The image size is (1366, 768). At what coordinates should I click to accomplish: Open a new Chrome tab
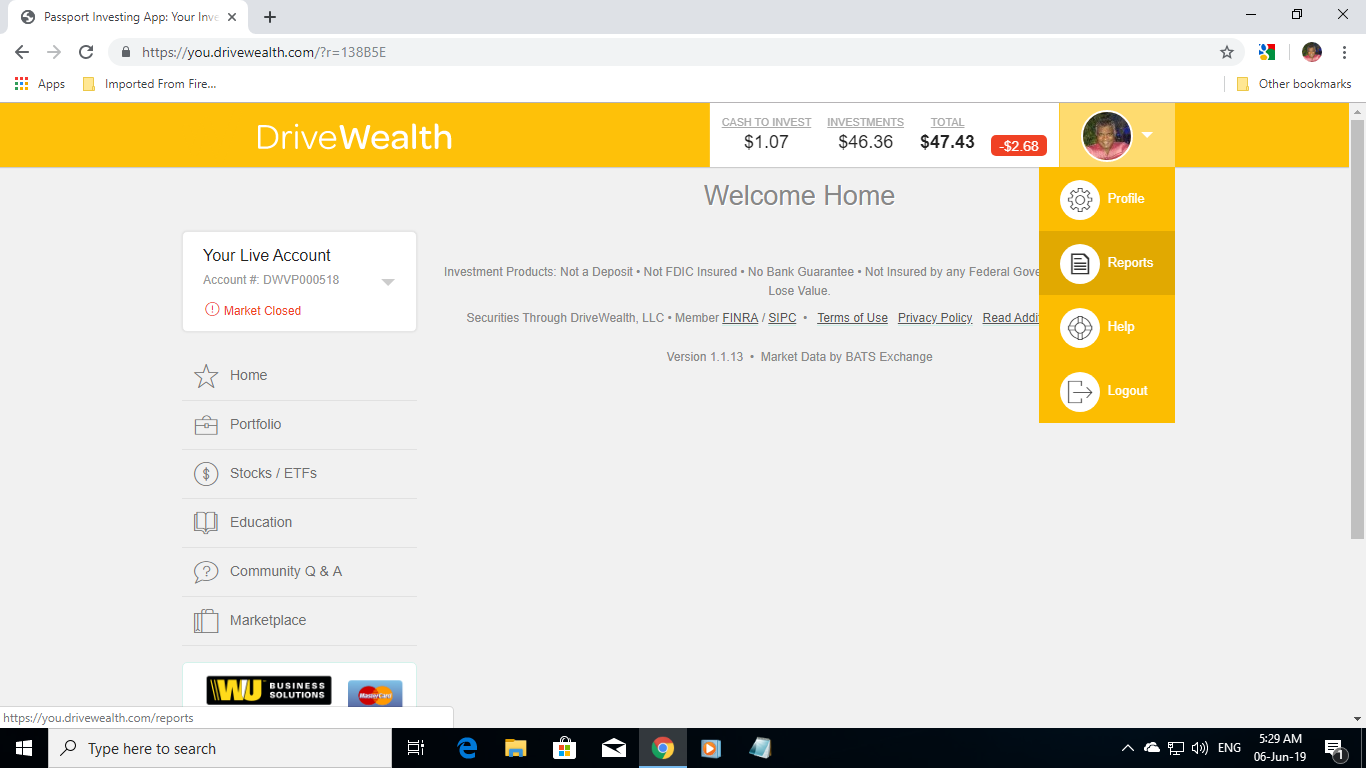click(x=270, y=17)
